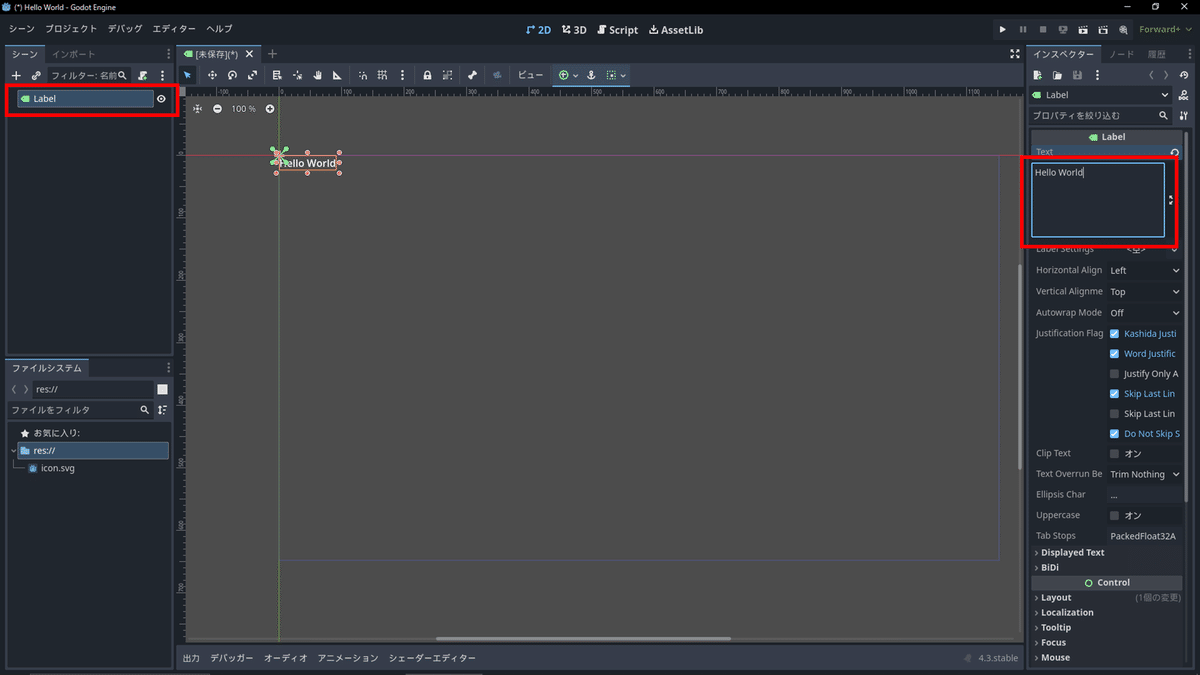Select the Move tool in the canvas toolbar

coord(213,75)
